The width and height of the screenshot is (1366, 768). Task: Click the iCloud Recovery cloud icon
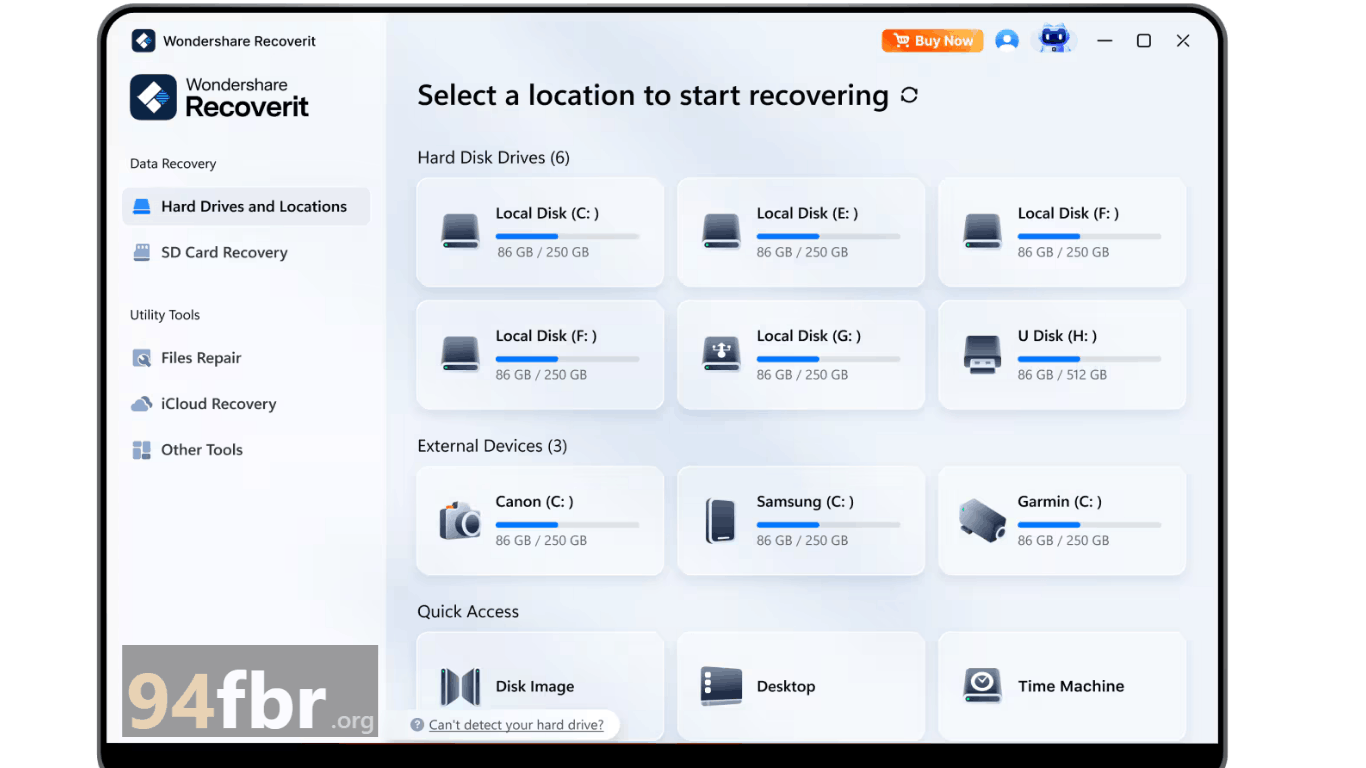[142, 404]
